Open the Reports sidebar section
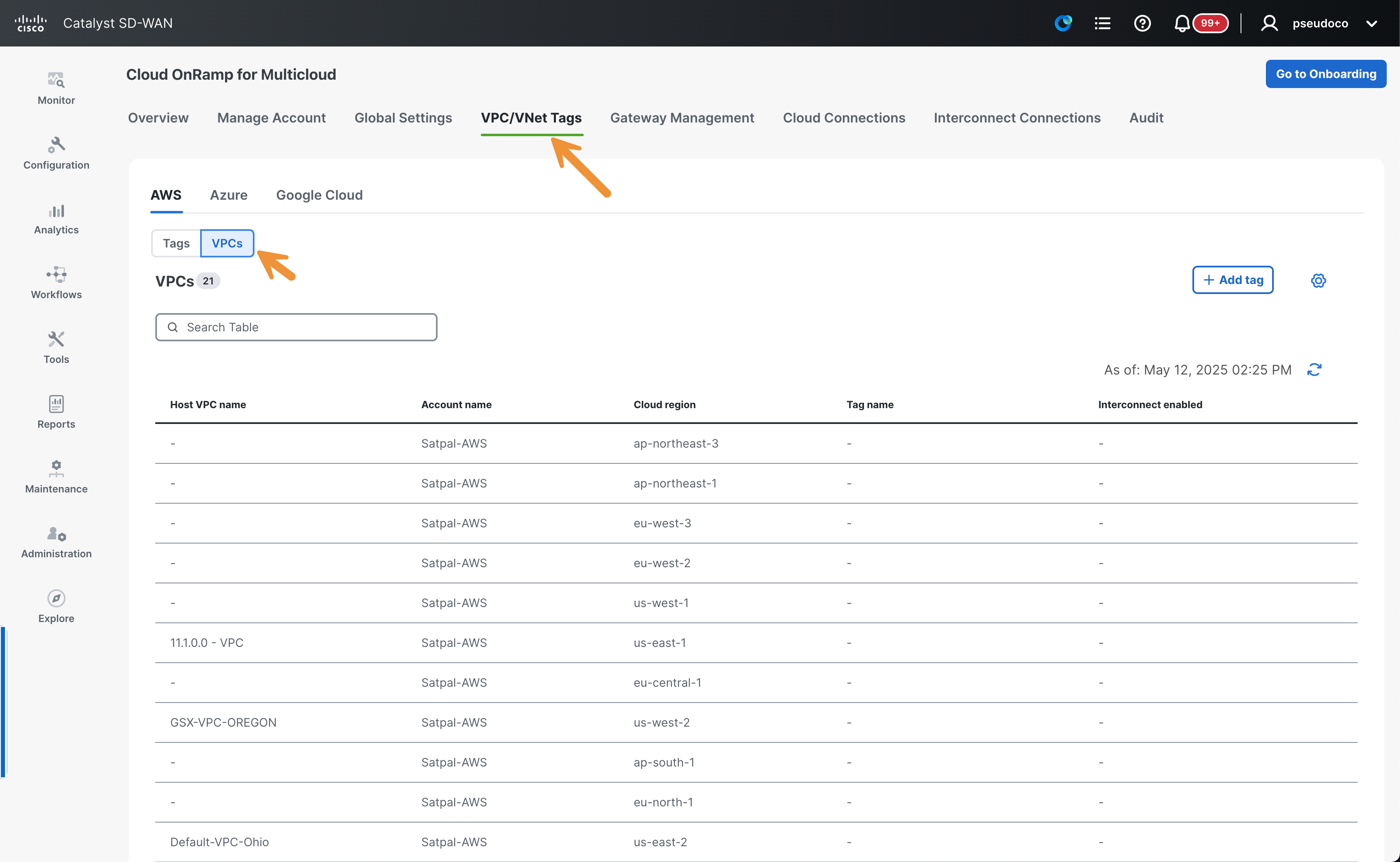1400x862 pixels. 56,413
